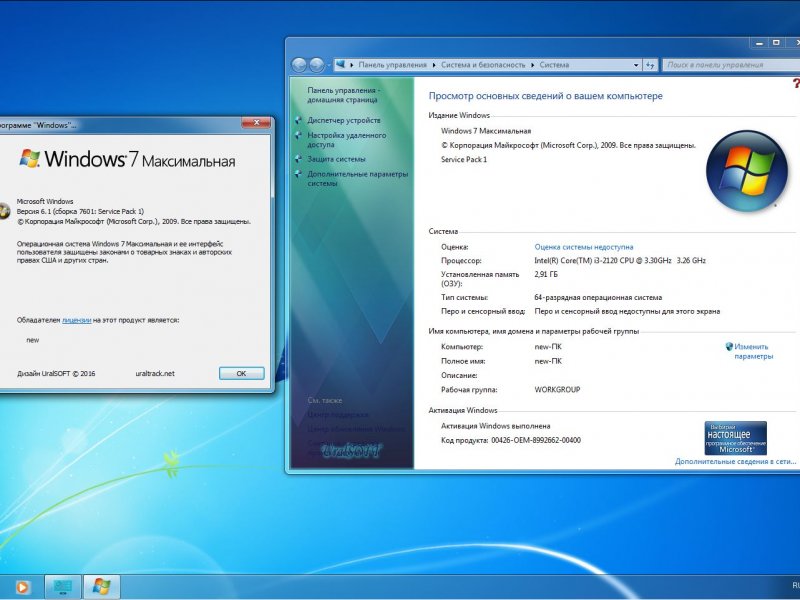Click Оценка системы недоступна link
Image resolution: width=800 pixels, height=600 pixels.
pyautogui.click(x=584, y=247)
